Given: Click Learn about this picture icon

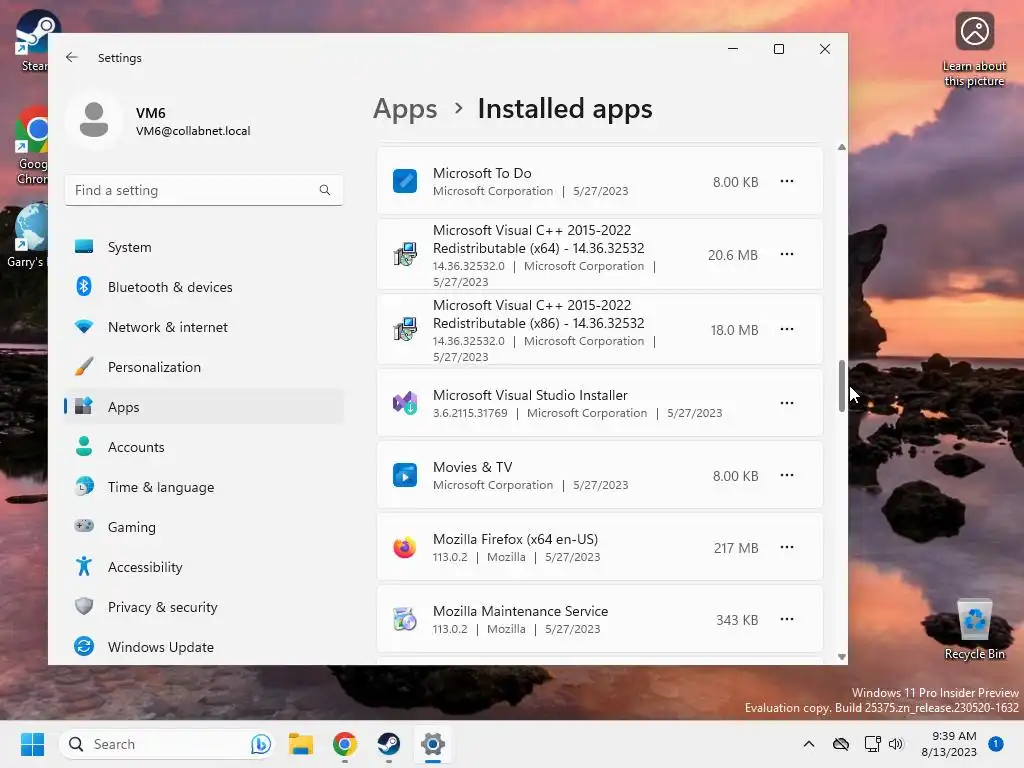Looking at the screenshot, I should (974, 50).
